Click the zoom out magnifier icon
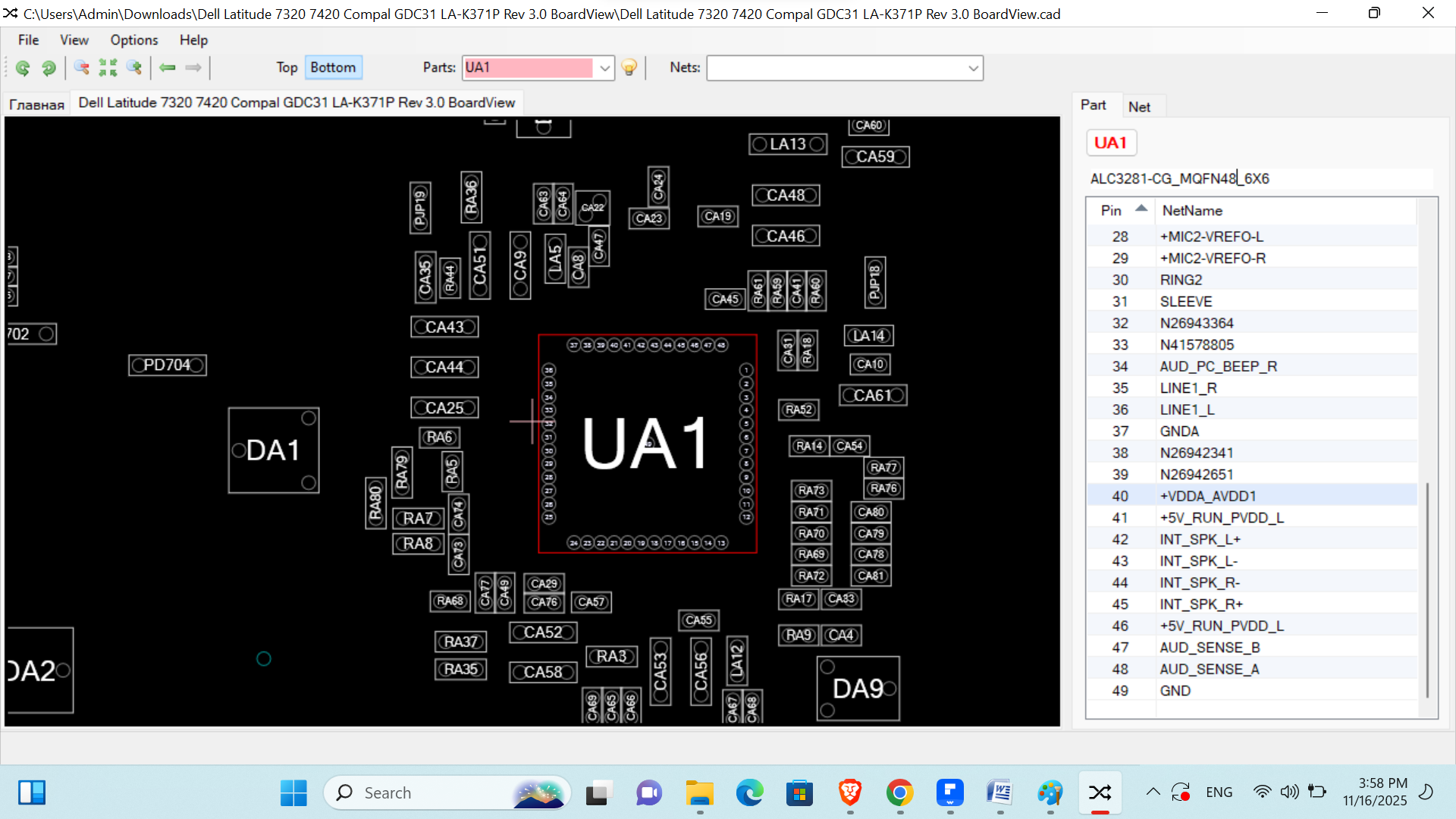Viewport: 1456px width, 819px height. click(x=81, y=68)
